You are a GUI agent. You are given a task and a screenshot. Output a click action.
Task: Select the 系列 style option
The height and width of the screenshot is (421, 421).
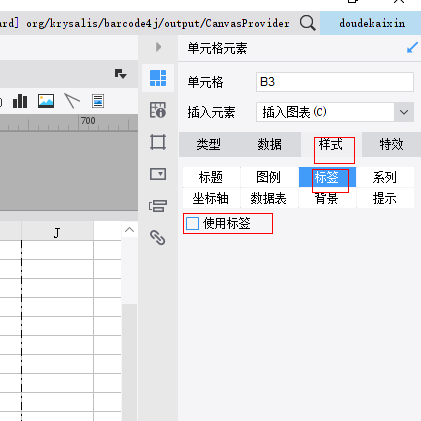pyautogui.click(x=385, y=177)
